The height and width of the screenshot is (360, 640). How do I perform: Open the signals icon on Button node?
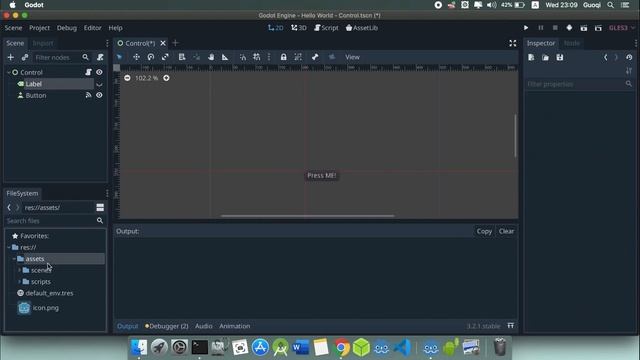point(89,95)
